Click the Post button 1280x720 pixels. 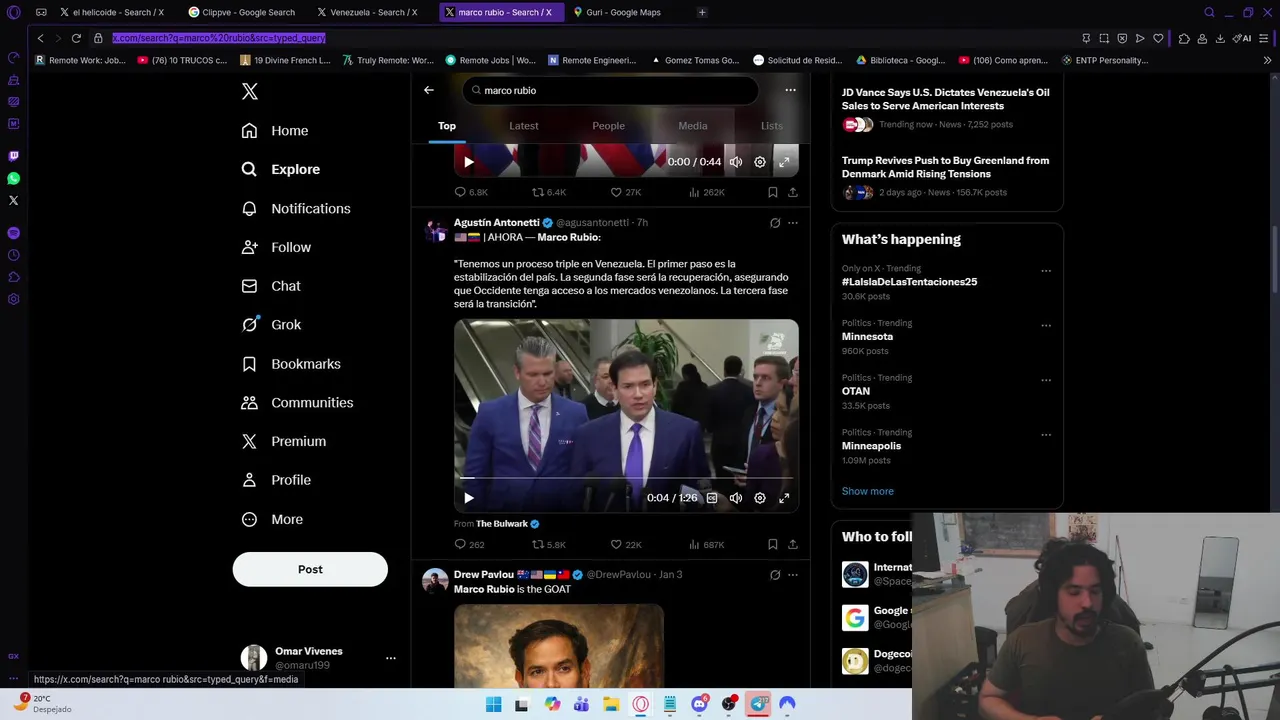[x=310, y=569]
